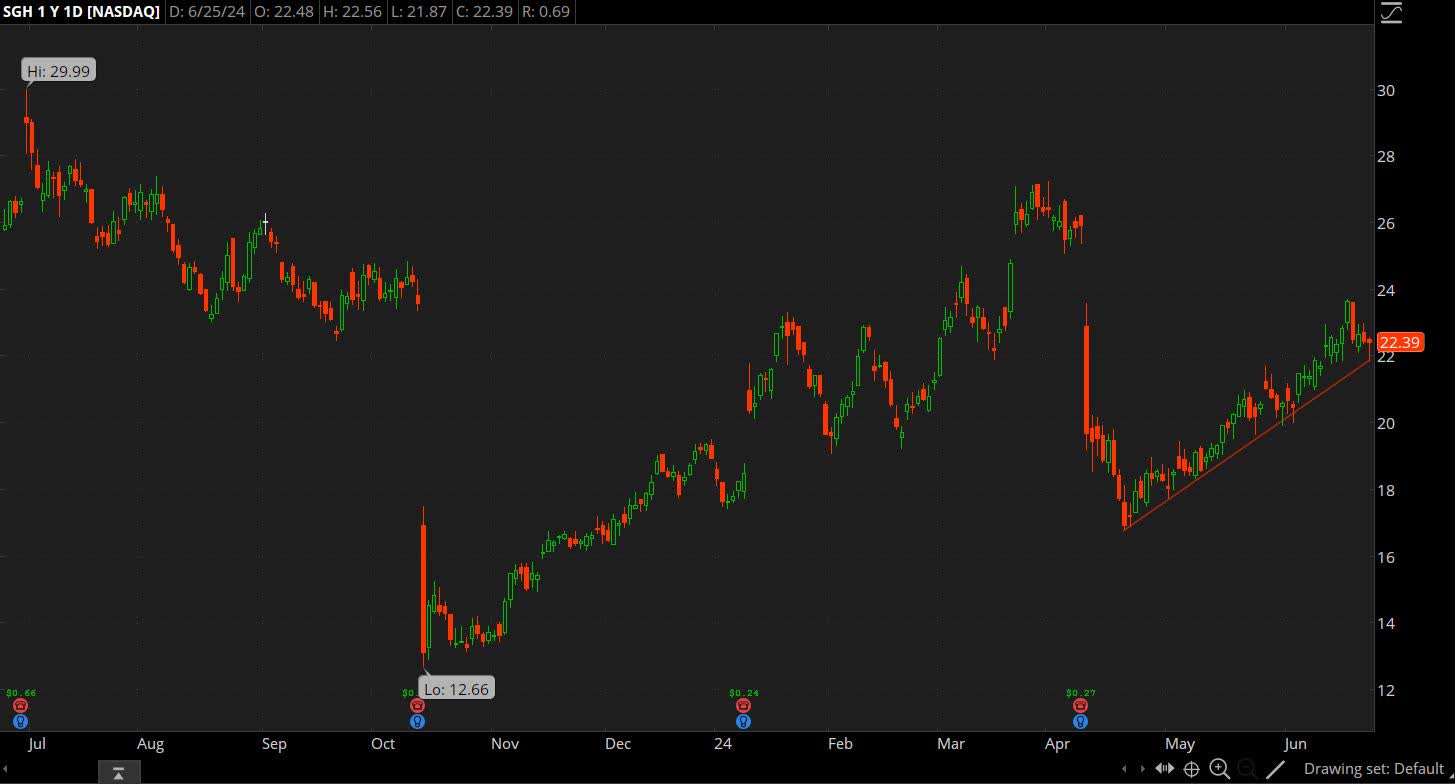
Task: Click the orange 22.39 price label on the axis
Action: coord(1399,342)
